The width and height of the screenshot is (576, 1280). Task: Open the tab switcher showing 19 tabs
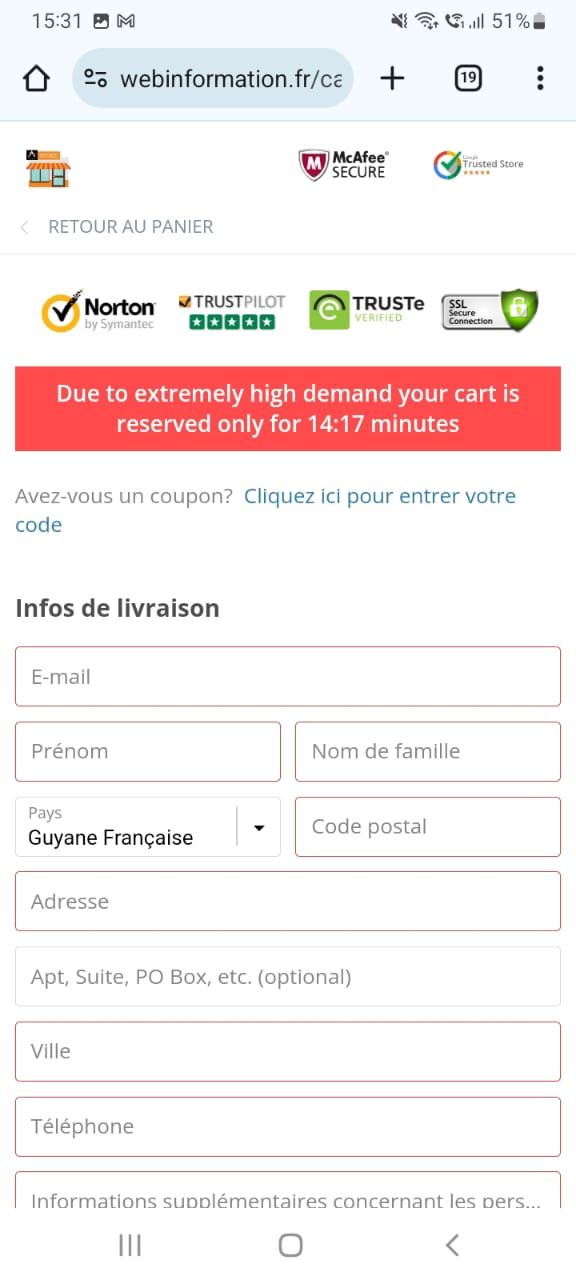coord(468,78)
